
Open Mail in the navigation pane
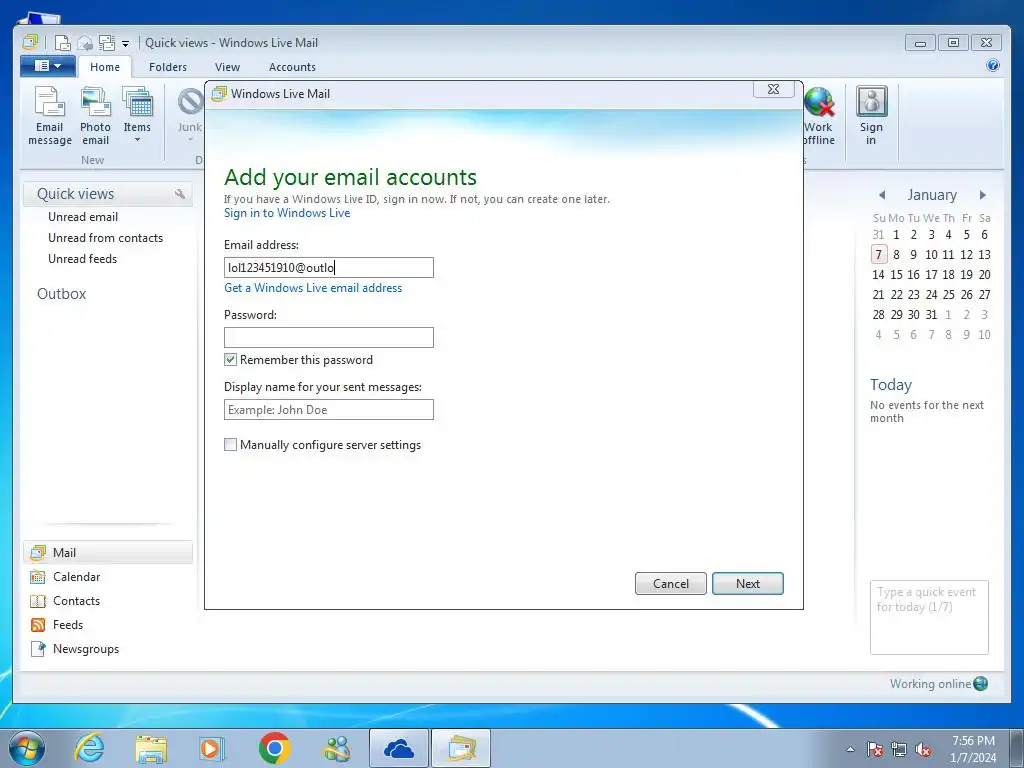click(x=108, y=552)
